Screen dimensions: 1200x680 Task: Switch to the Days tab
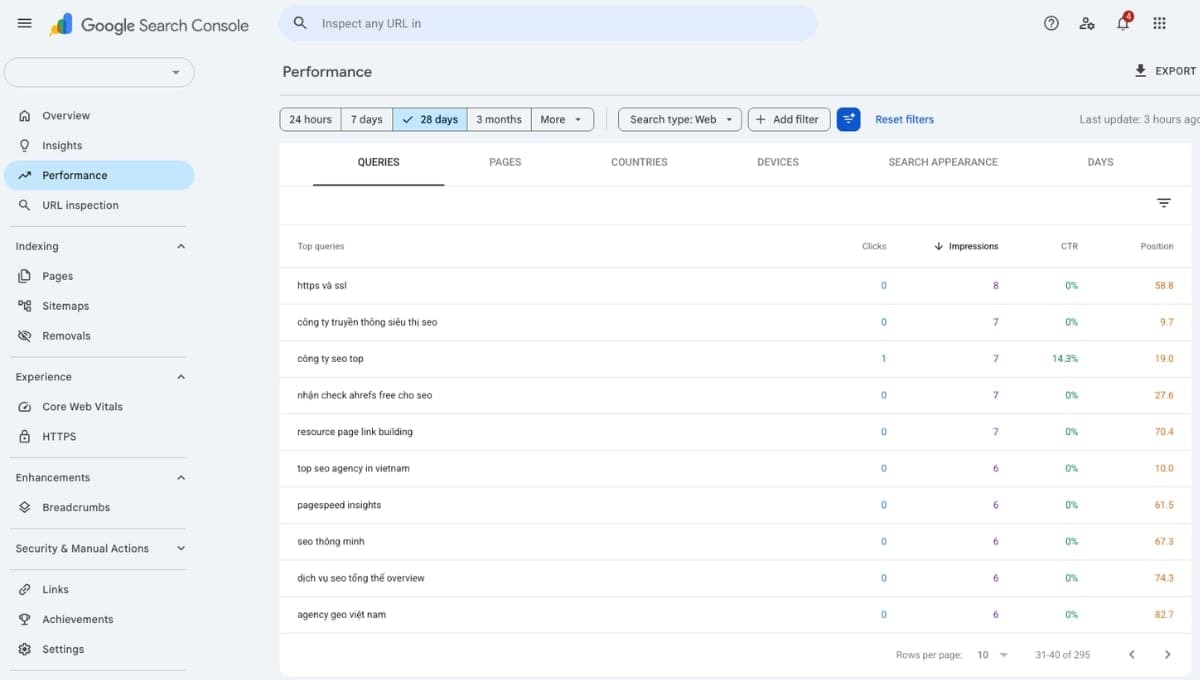point(1100,162)
